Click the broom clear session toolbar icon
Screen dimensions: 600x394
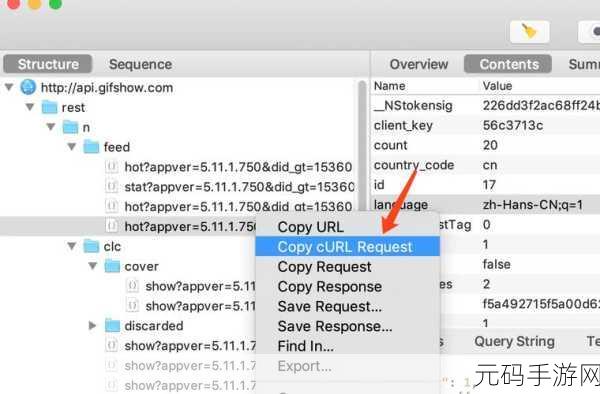[530, 32]
